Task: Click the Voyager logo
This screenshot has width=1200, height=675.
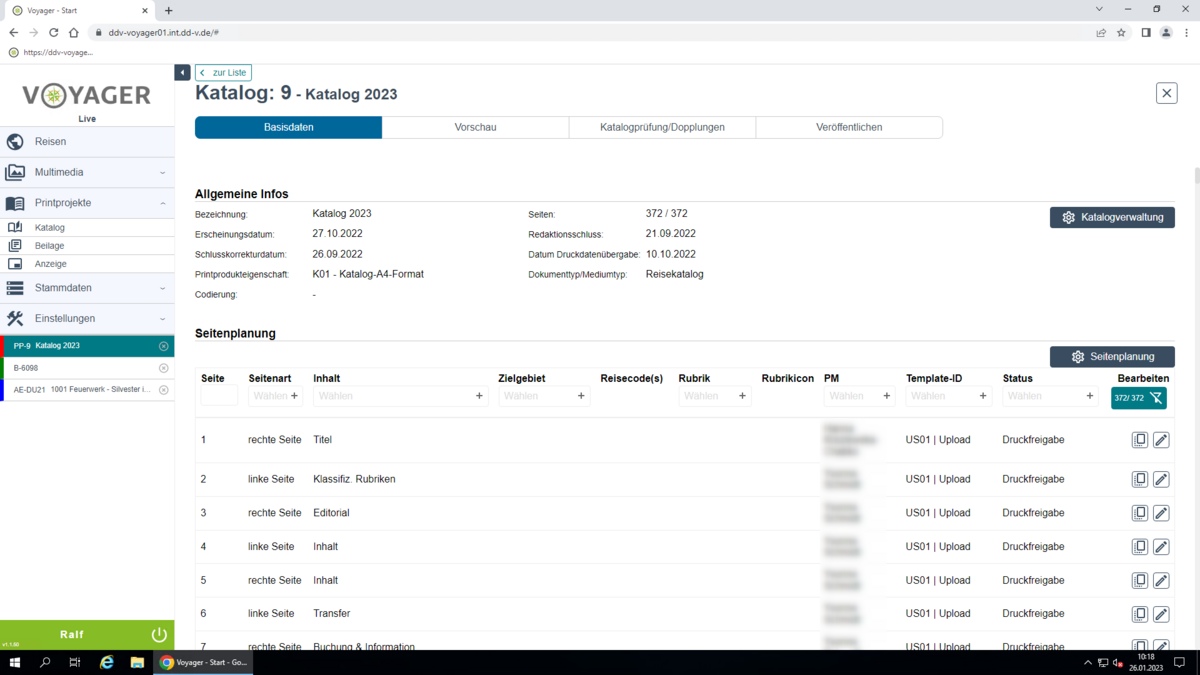Action: tap(87, 96)
